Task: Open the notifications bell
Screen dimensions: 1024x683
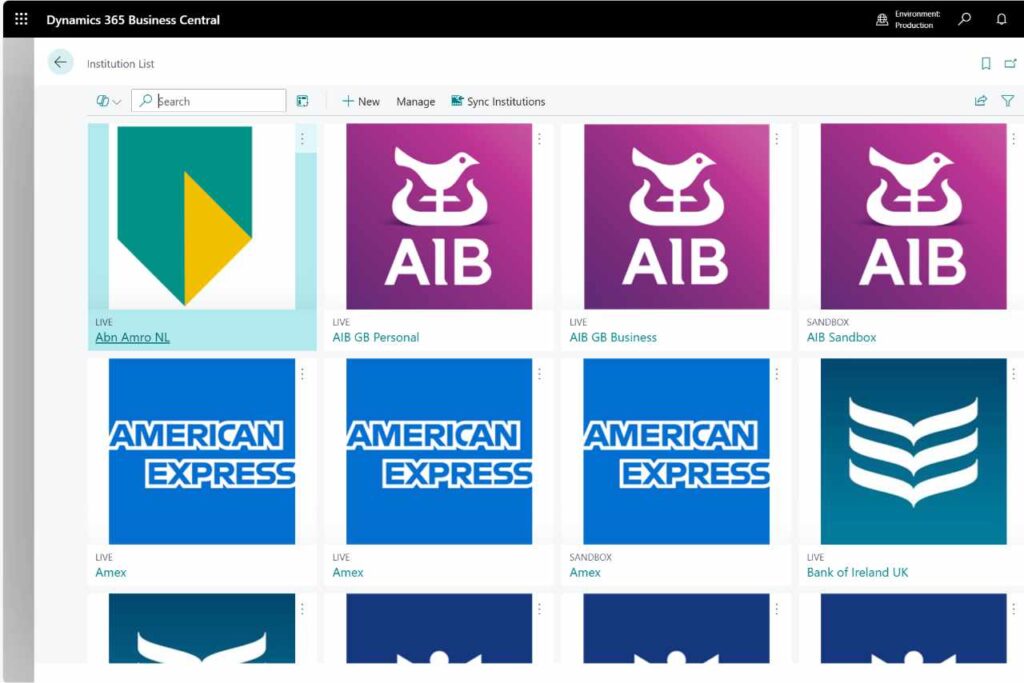Action: click(1001, 19)
